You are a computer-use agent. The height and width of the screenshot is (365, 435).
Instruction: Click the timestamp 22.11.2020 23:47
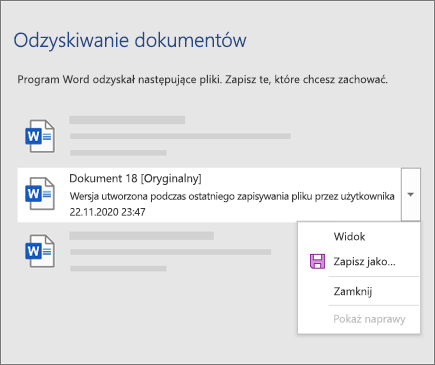(x=107, y=212)
